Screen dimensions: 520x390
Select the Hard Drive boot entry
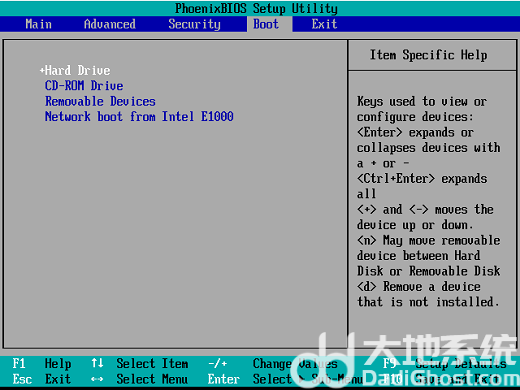(77, 70)
